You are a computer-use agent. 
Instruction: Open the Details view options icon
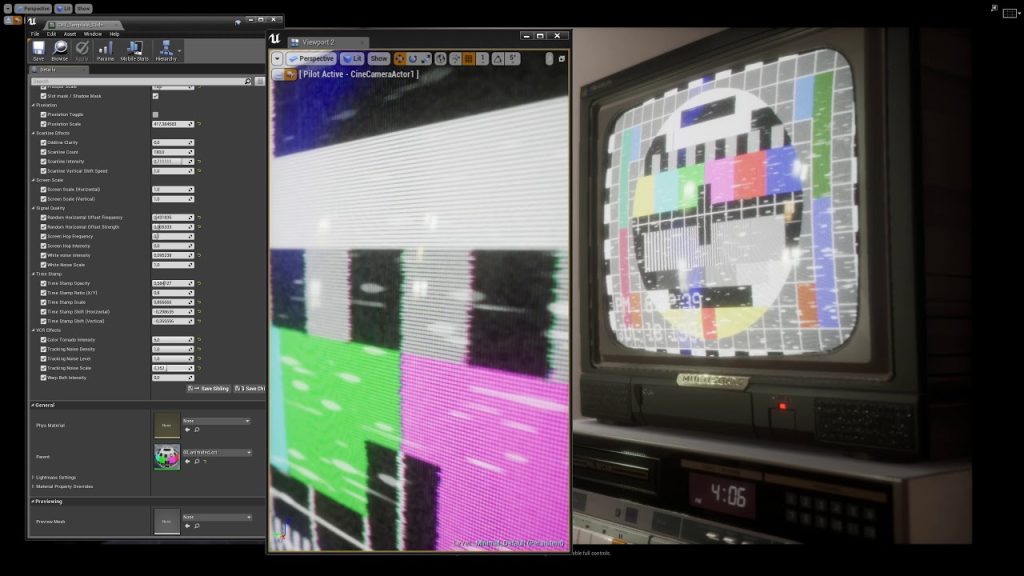[x=260, y=82]
